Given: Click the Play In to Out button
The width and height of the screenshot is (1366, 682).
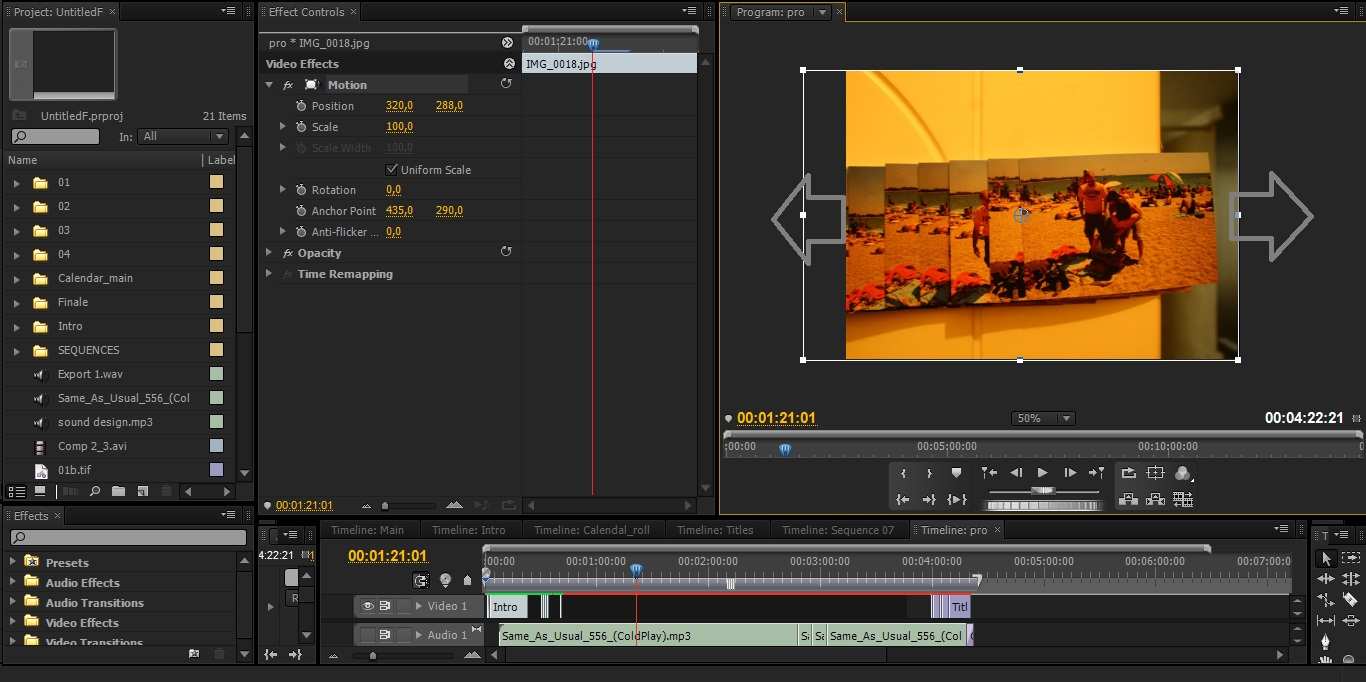Looking at the screenshot, I should [x=957, y=499].
